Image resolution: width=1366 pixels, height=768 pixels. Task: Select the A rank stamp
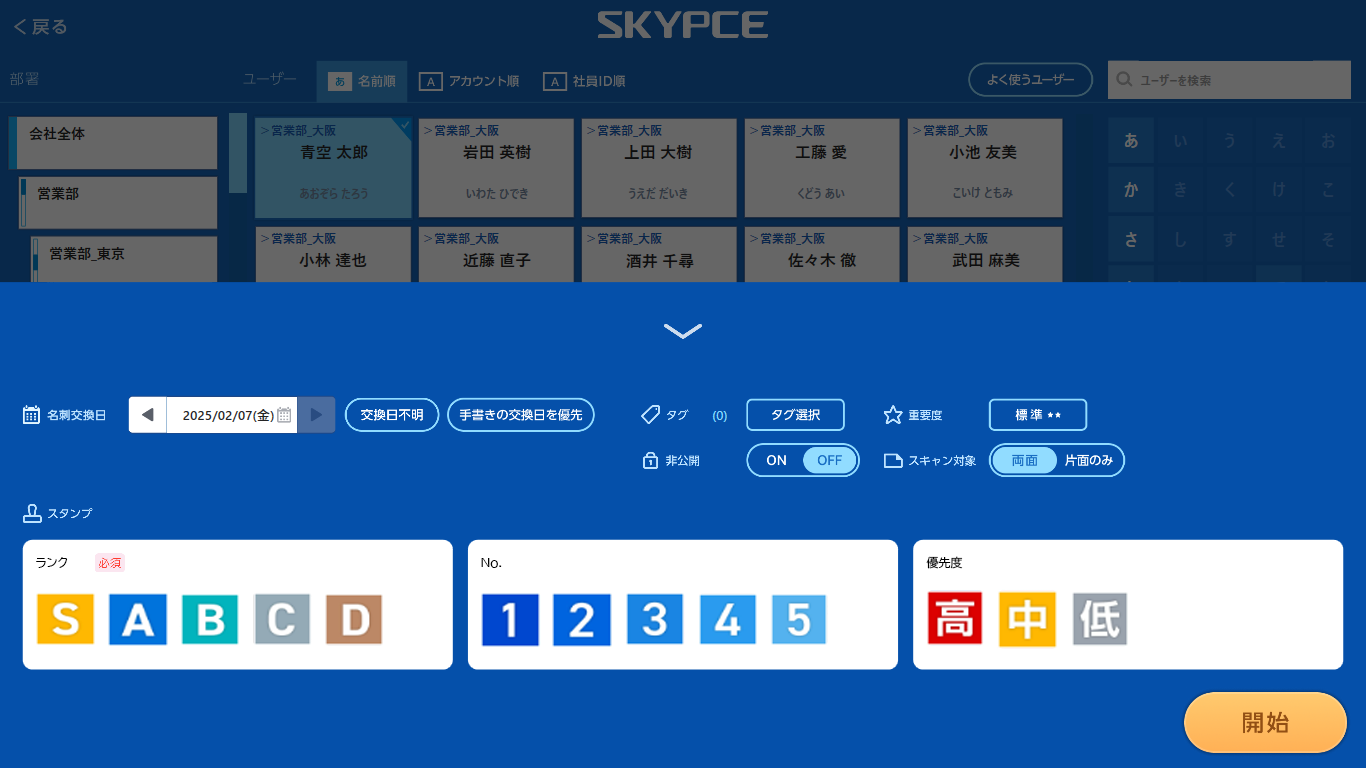point(137,620)
